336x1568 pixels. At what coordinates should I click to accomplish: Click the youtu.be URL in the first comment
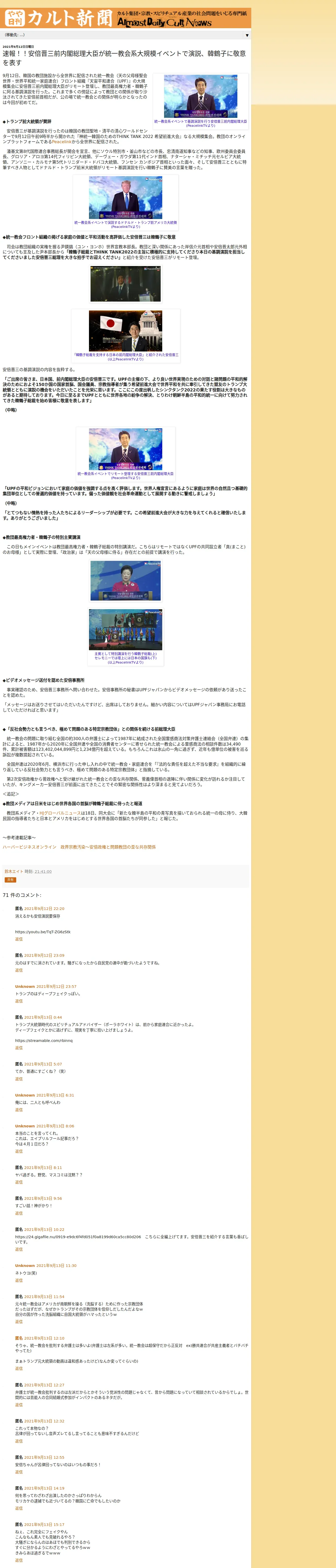click(43, 932)
